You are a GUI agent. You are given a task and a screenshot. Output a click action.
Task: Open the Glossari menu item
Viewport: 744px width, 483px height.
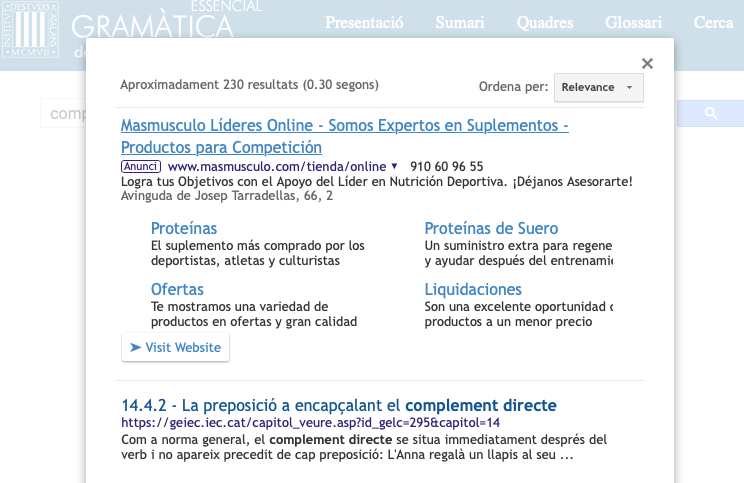point(633,22)
